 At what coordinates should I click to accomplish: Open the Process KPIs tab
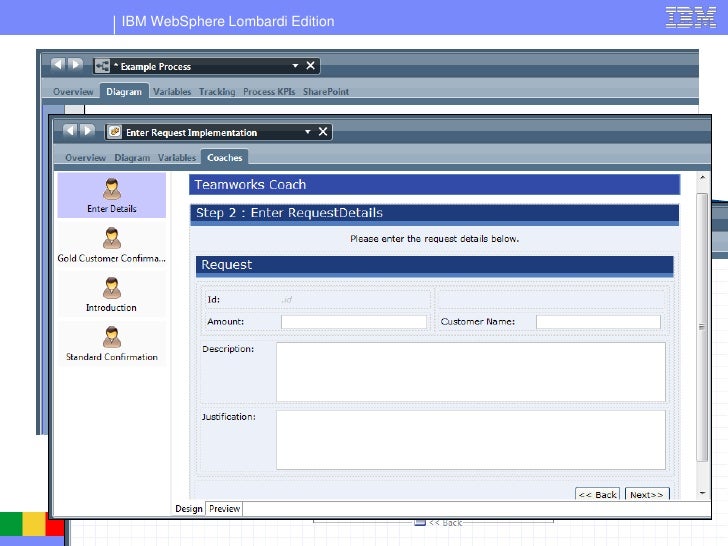[269, 91]
